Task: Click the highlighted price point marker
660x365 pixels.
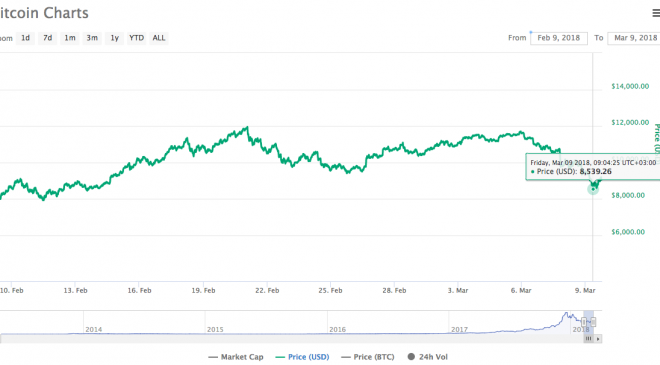Action: [593, 189]
